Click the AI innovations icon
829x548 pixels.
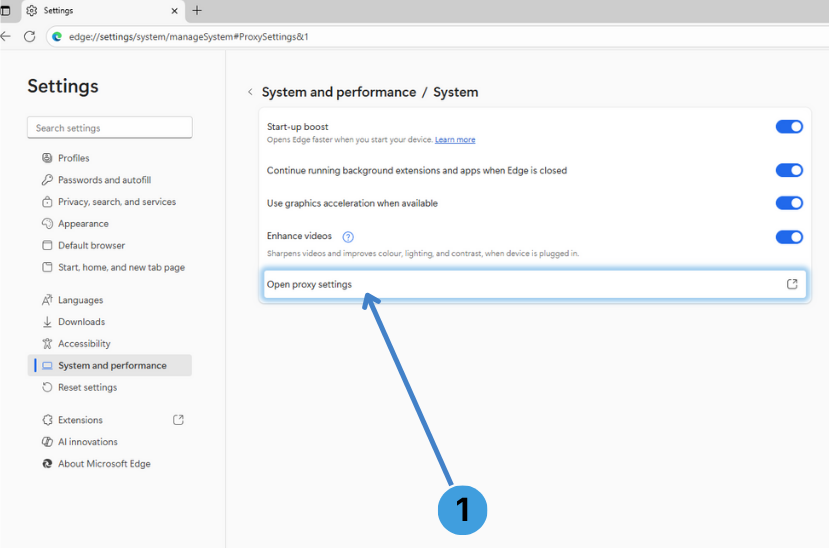click(47, 441)
